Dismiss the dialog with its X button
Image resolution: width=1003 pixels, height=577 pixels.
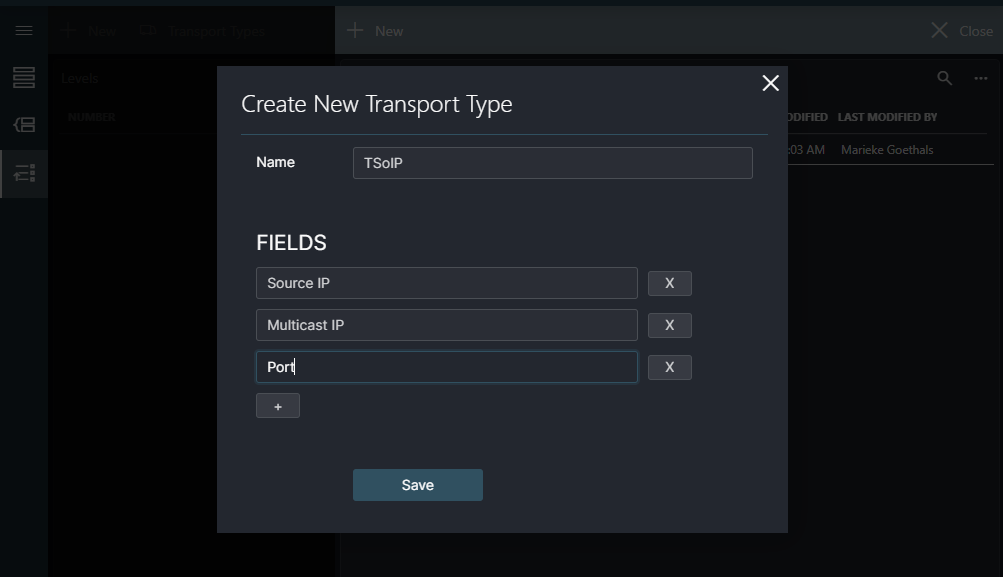(769, 83)
